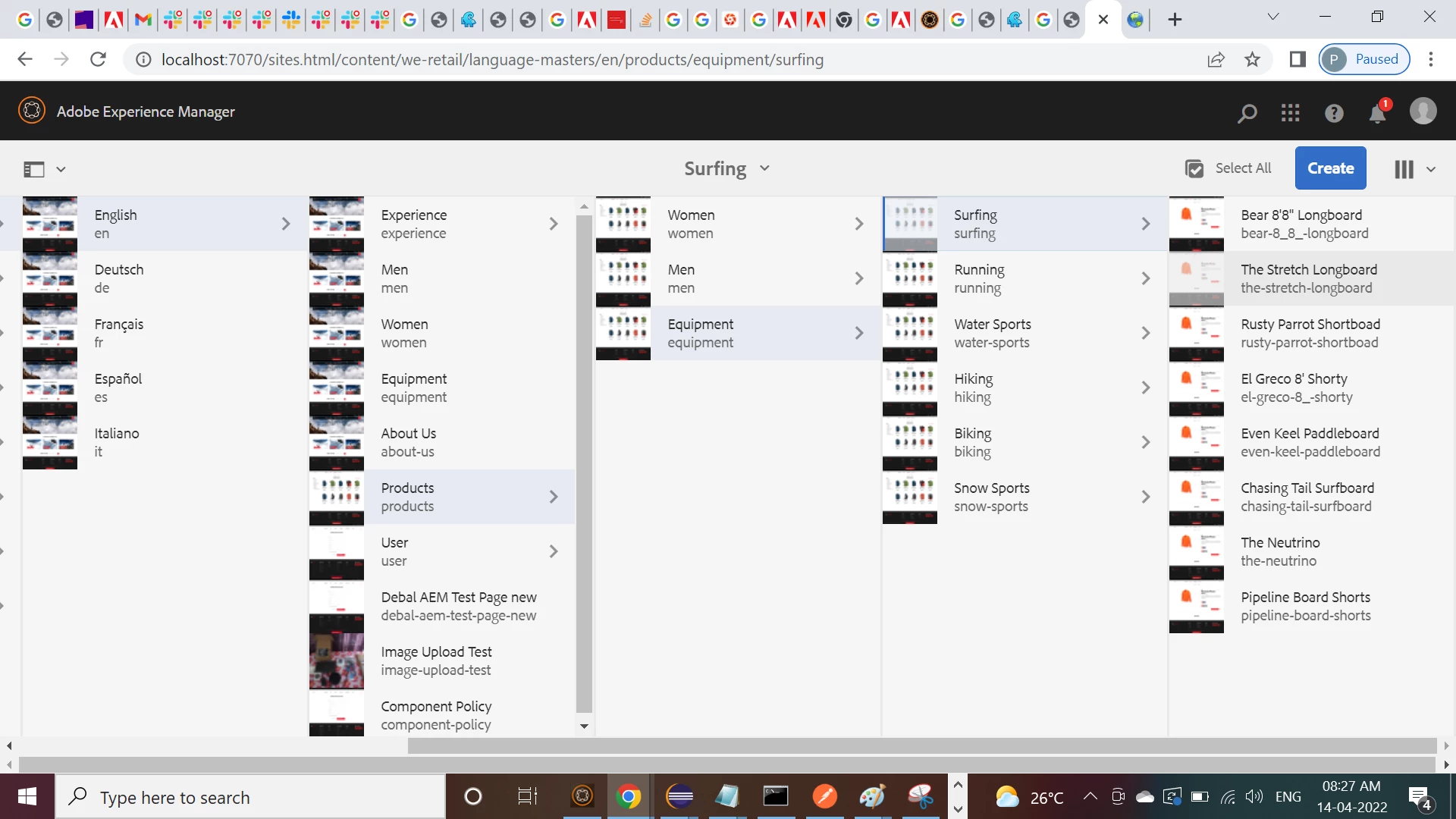Image resolution: width=1456 pixels, height=819 pixels.
Task: Click the Help question mark icon
Action: click(x=1334, y=113)
